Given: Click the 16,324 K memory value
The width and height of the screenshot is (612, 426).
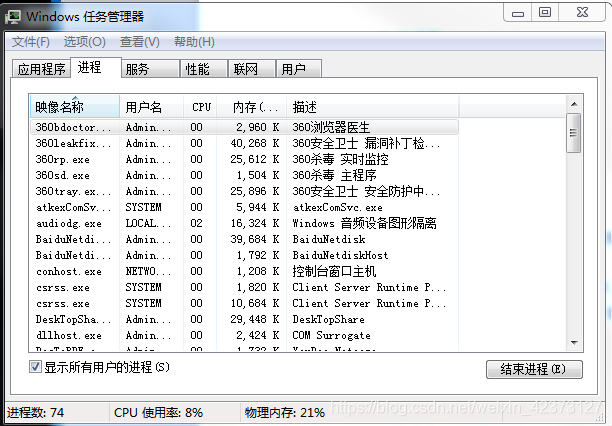Looking at the screenshot, I should point(254,223).
